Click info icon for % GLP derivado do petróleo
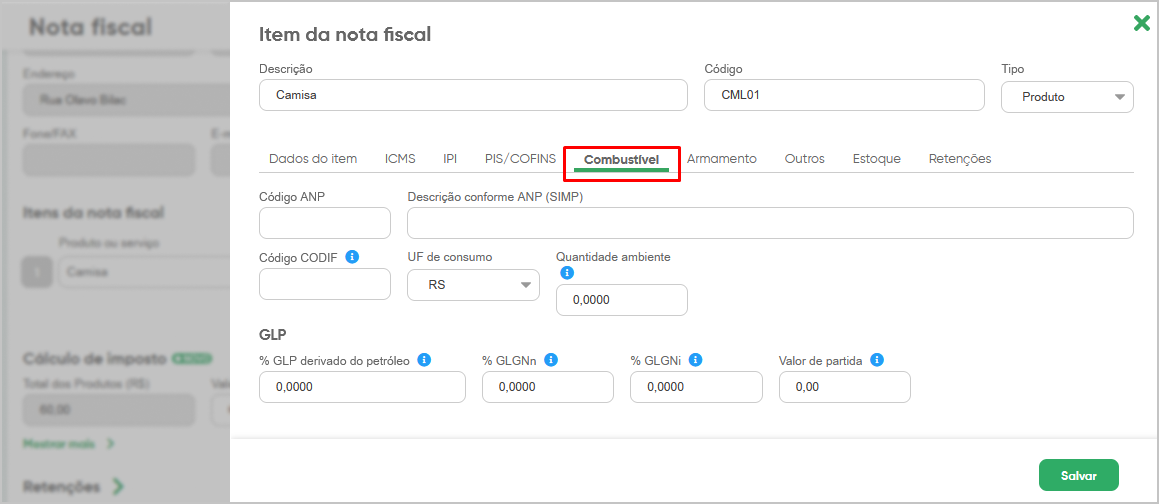 tap(424, 360)
